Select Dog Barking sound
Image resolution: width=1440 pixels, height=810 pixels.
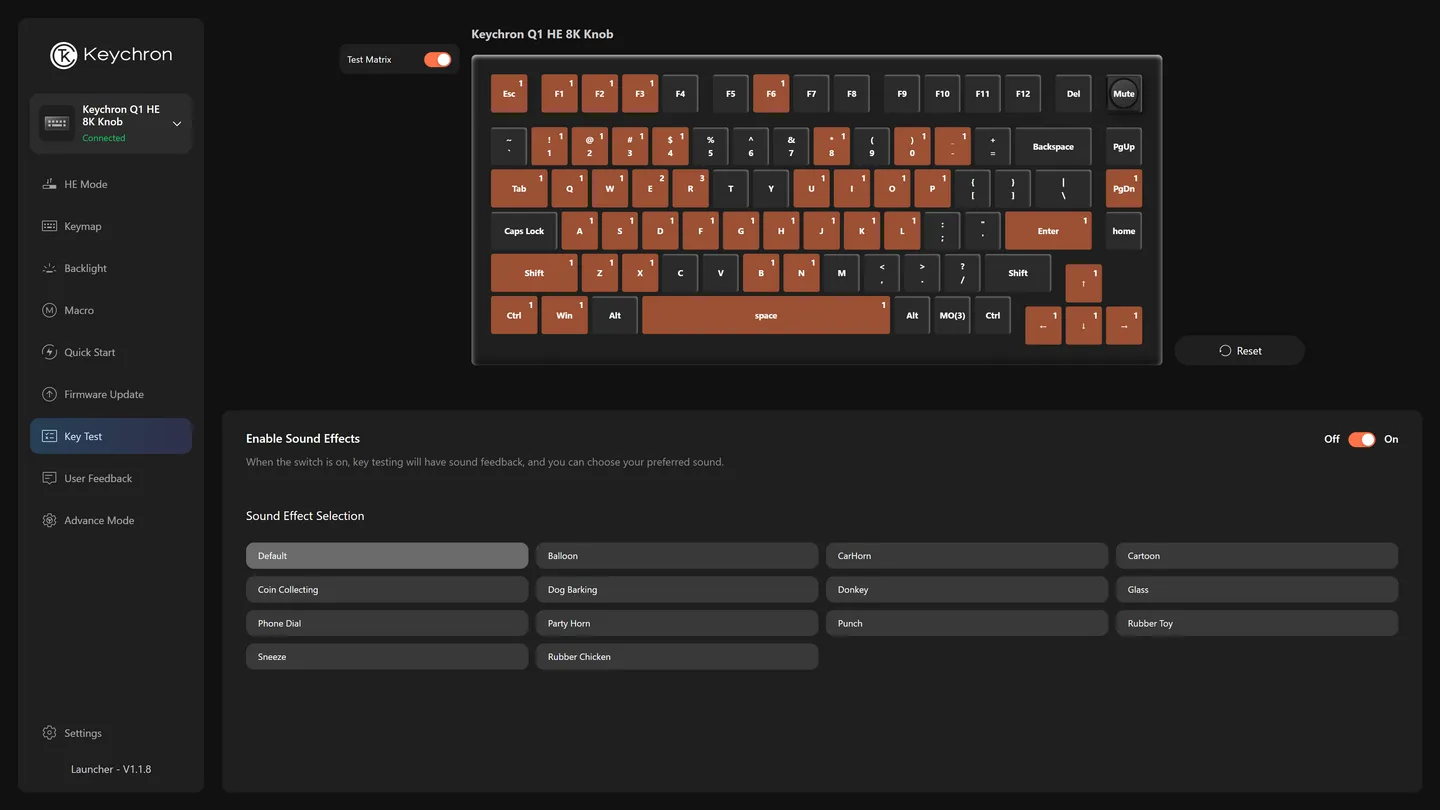tap(677, 590)
